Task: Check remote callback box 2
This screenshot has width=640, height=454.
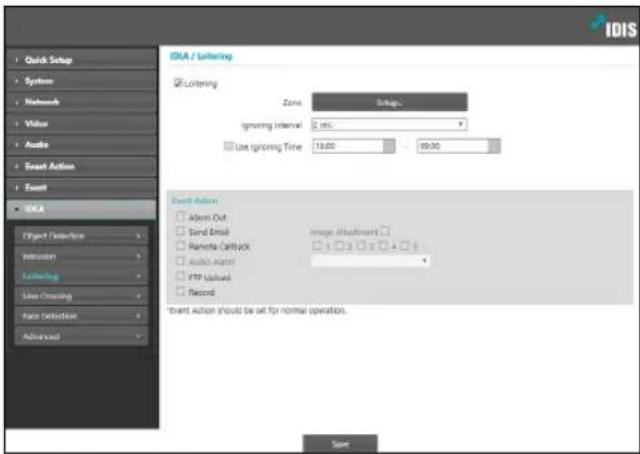Action: pyautogui.click(x=339, y=245)
